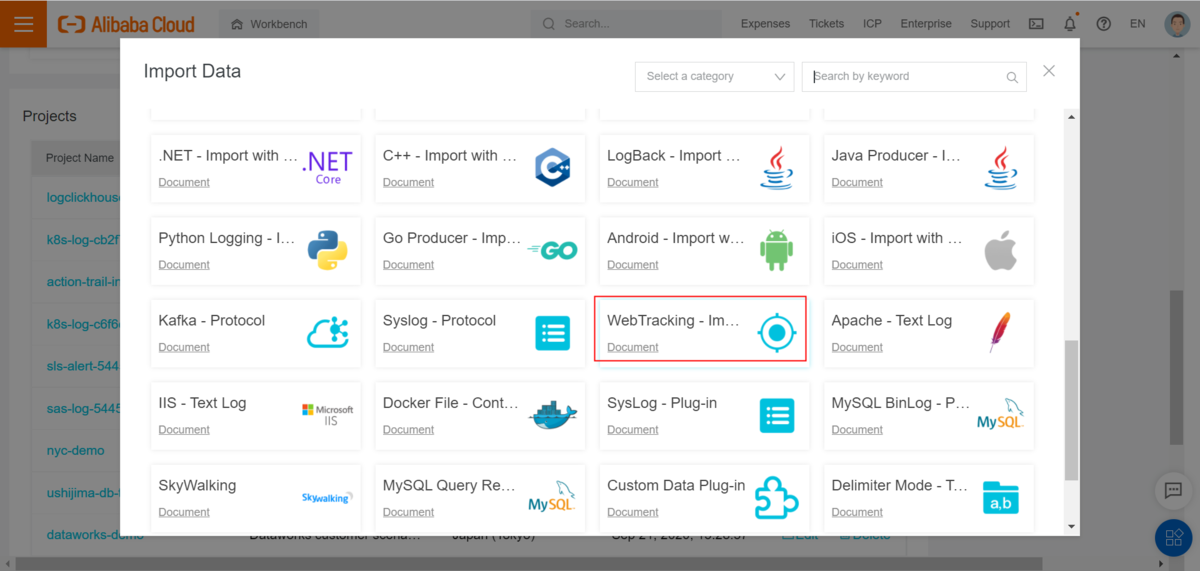The width and height of the screenshot is (1200, 571).
Task: Click the SkyWalking logo icon
Action: (327, 497)
